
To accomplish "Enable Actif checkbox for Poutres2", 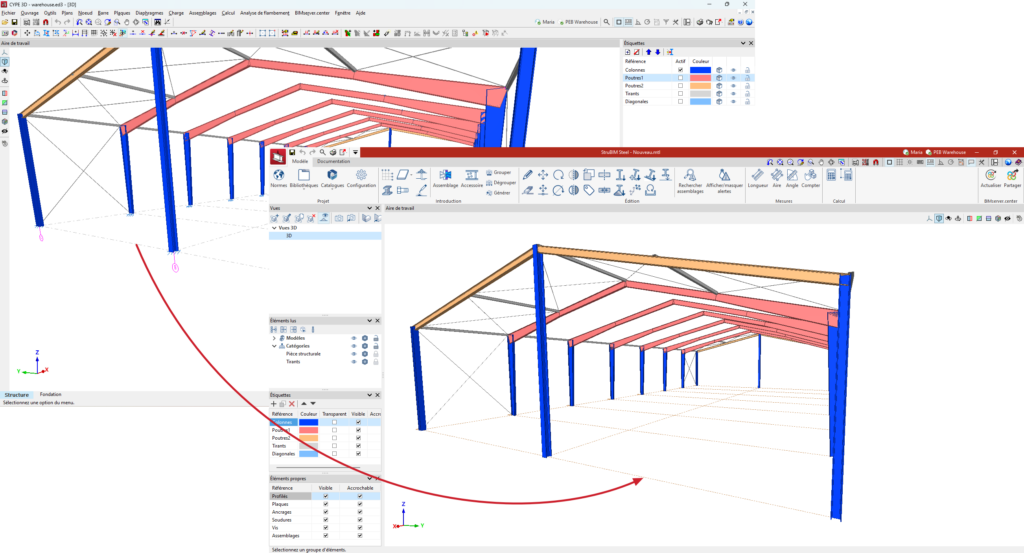I will [x=680, y=86].
